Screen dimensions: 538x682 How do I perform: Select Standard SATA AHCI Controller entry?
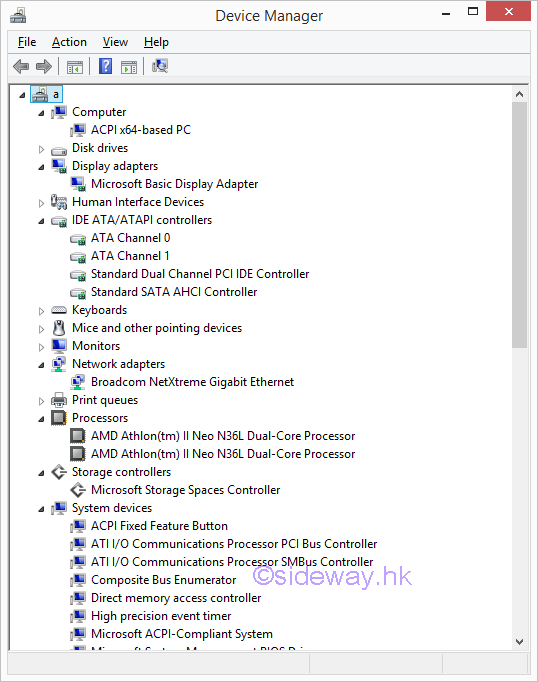point(174,292)
